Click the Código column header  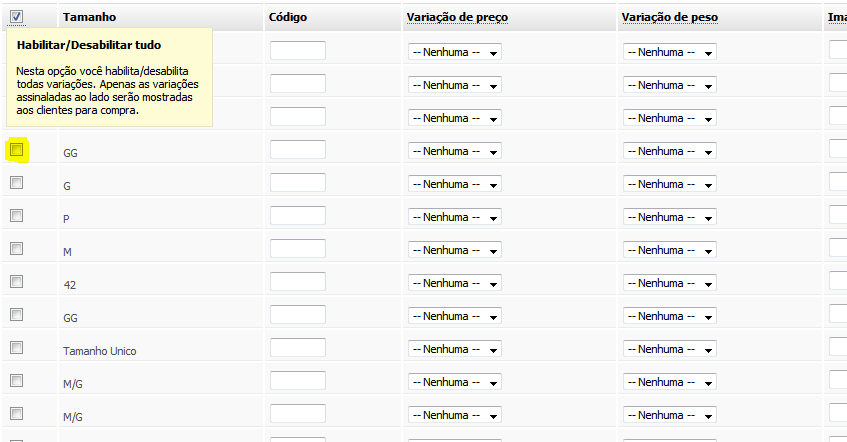(x=288, y=17)
